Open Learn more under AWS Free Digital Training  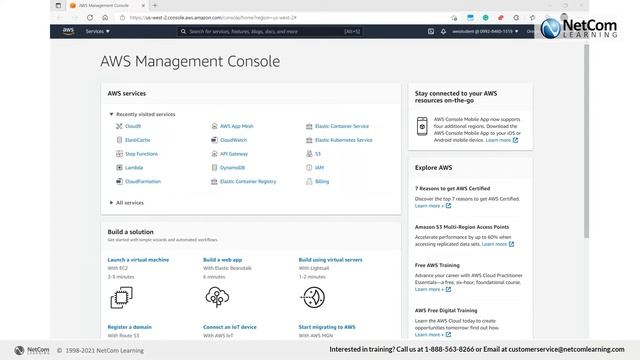(433, 335)
